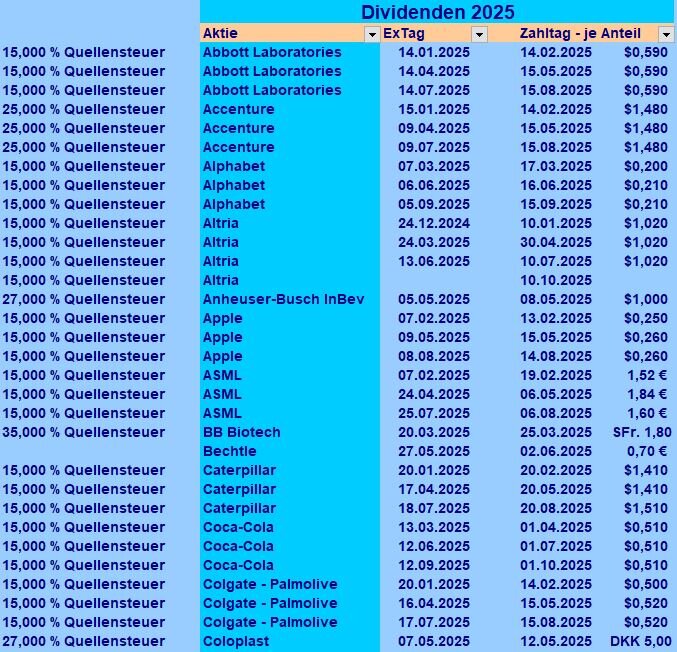Click the 0,70 € dividend cell
677x652 pixels.
tap(647, 451)
